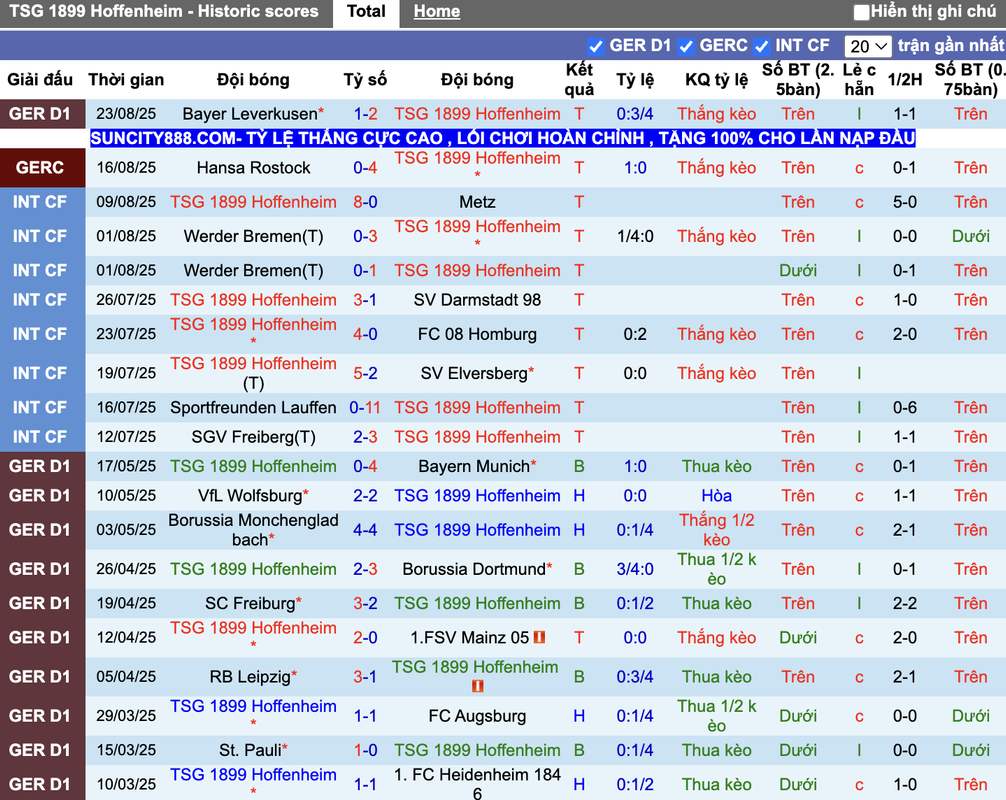This screenshot has width=1006, height=800.
Task: Click SV Elversberg team name
Action: point(474,373)
